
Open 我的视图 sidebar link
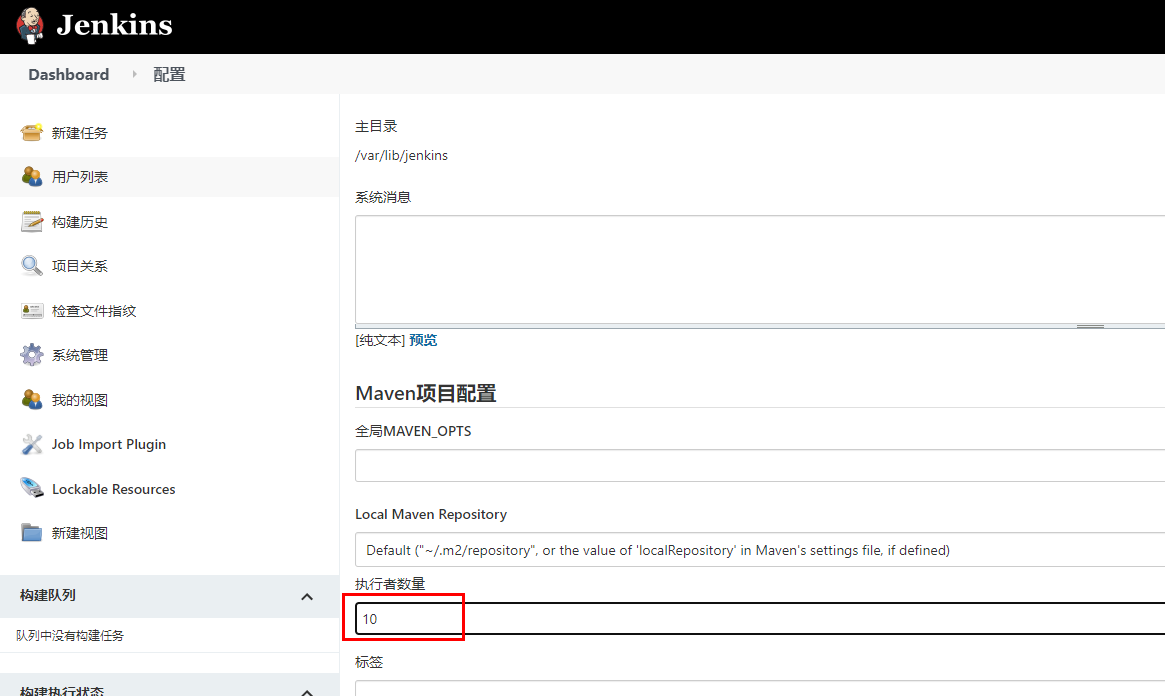pyautogui.click(x=79, y=400)
